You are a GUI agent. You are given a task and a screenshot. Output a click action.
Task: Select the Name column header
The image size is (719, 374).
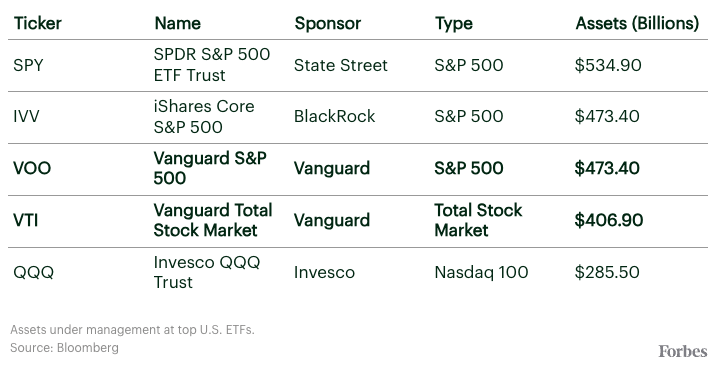(177, 23)
